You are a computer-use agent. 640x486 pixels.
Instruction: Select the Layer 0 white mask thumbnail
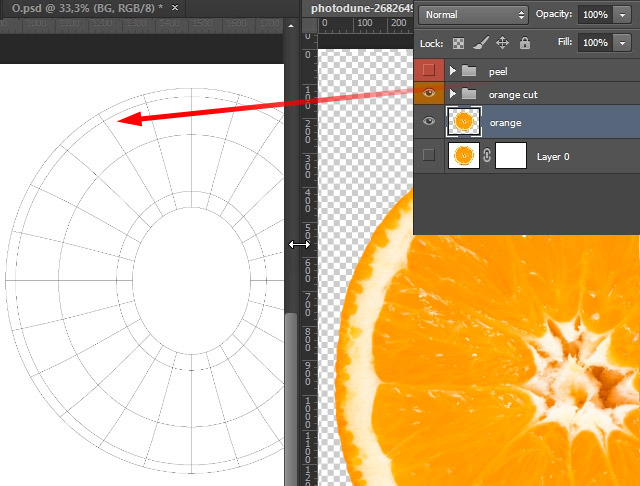511,155
